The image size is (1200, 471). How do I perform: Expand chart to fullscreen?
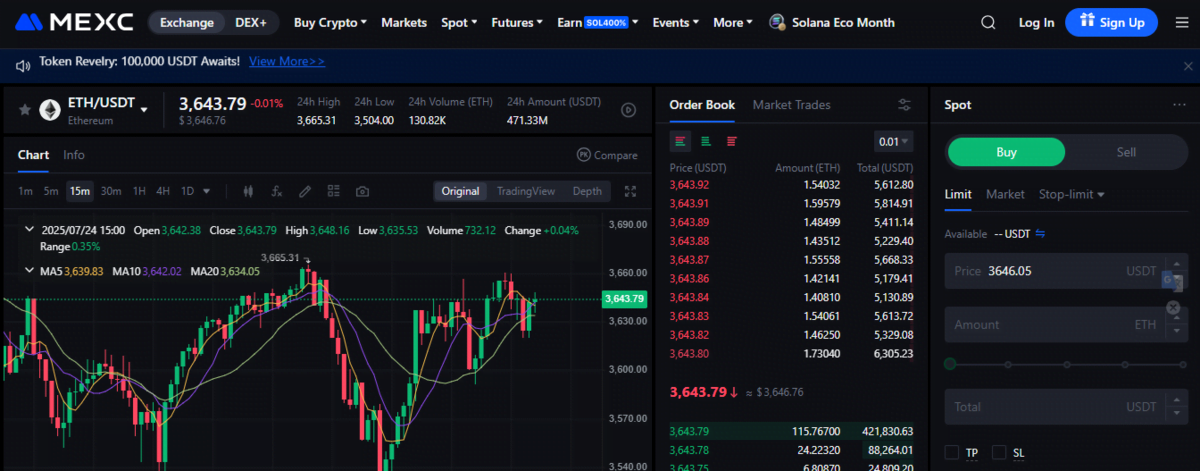(630, 191)
